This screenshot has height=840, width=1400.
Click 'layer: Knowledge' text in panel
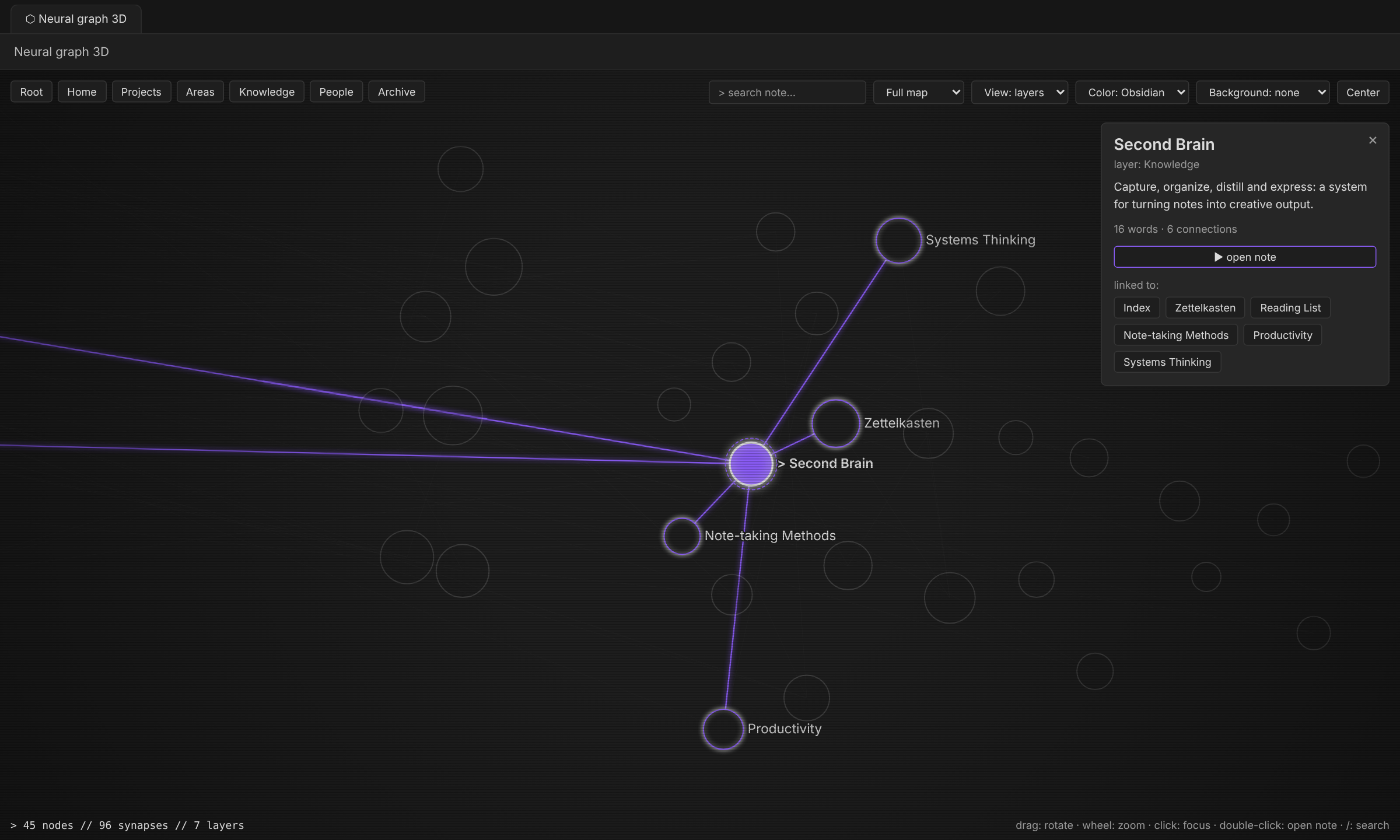(x=1156, y=164)
